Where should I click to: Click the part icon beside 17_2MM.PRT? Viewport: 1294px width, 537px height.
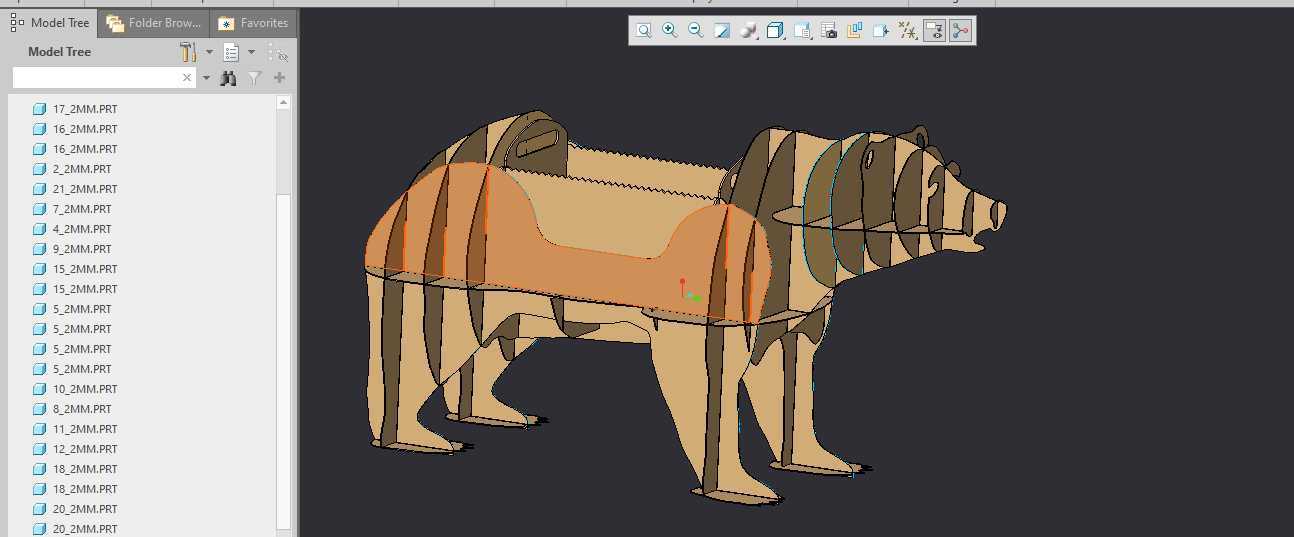pos(40,109)
